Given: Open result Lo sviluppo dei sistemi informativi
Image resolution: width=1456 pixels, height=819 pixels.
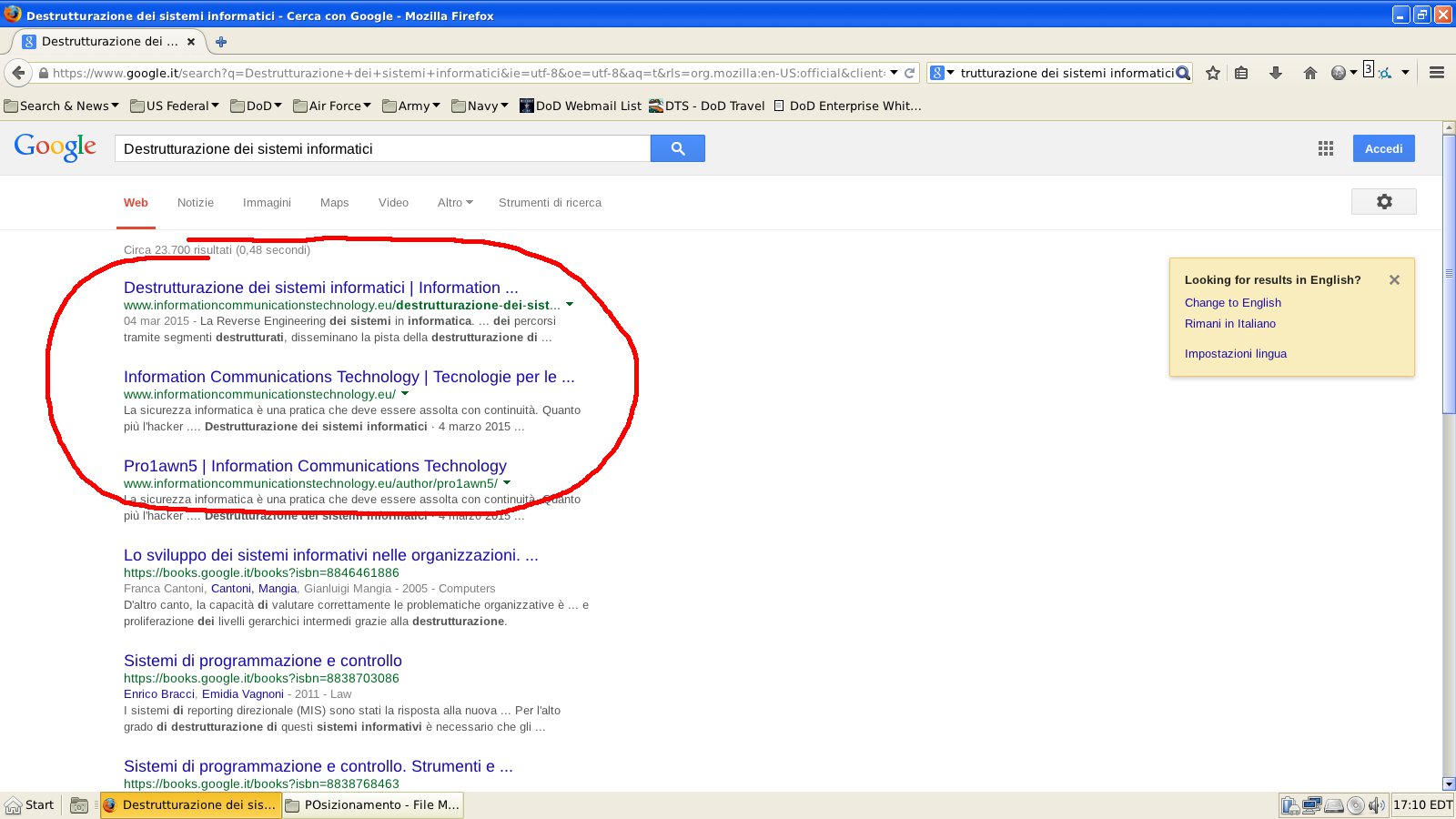Looking at the screenshot, I should 330,555.
